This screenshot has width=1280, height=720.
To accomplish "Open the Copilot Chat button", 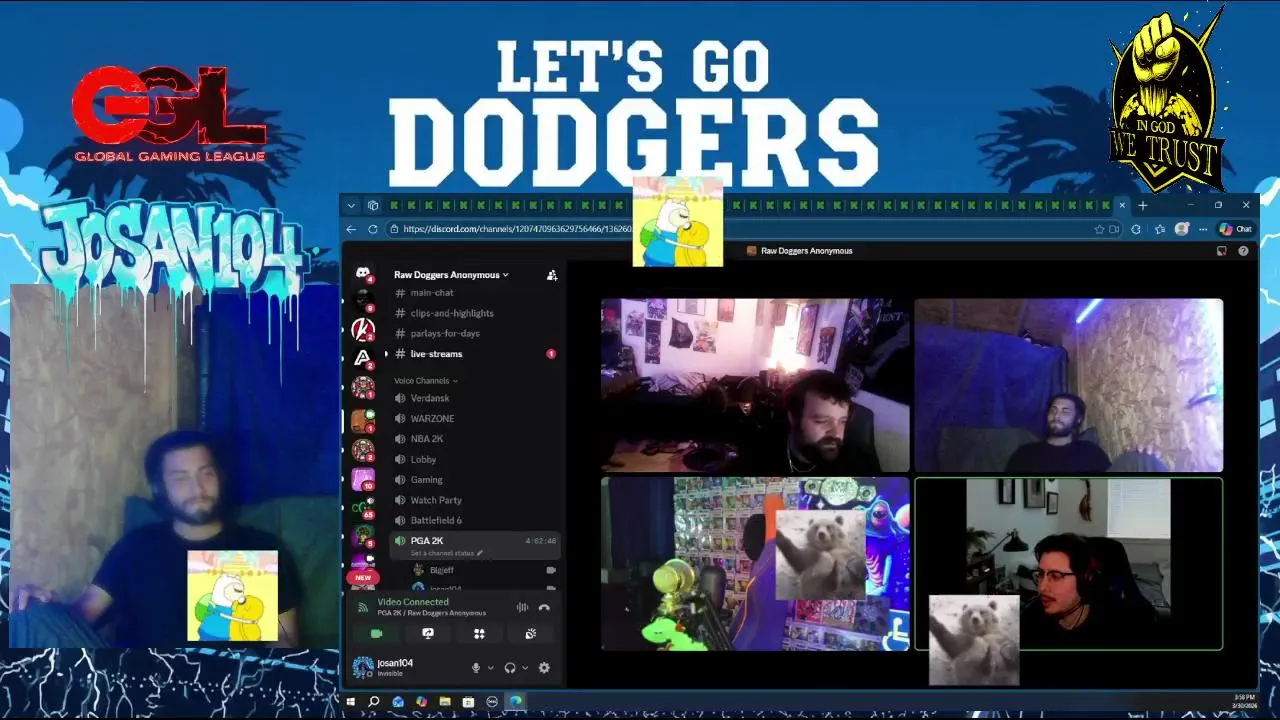I will [1236, 229].
